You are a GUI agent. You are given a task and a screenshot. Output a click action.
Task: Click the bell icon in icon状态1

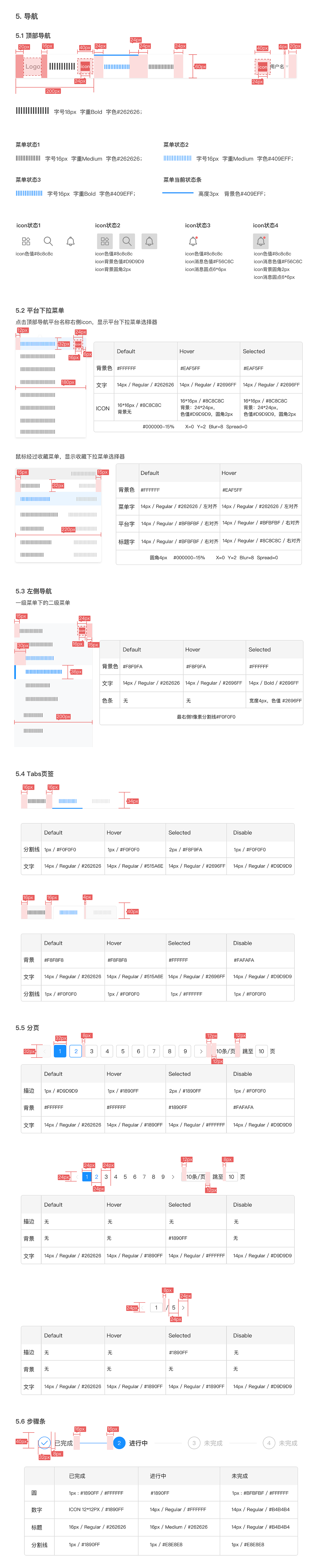click(71, 241)
